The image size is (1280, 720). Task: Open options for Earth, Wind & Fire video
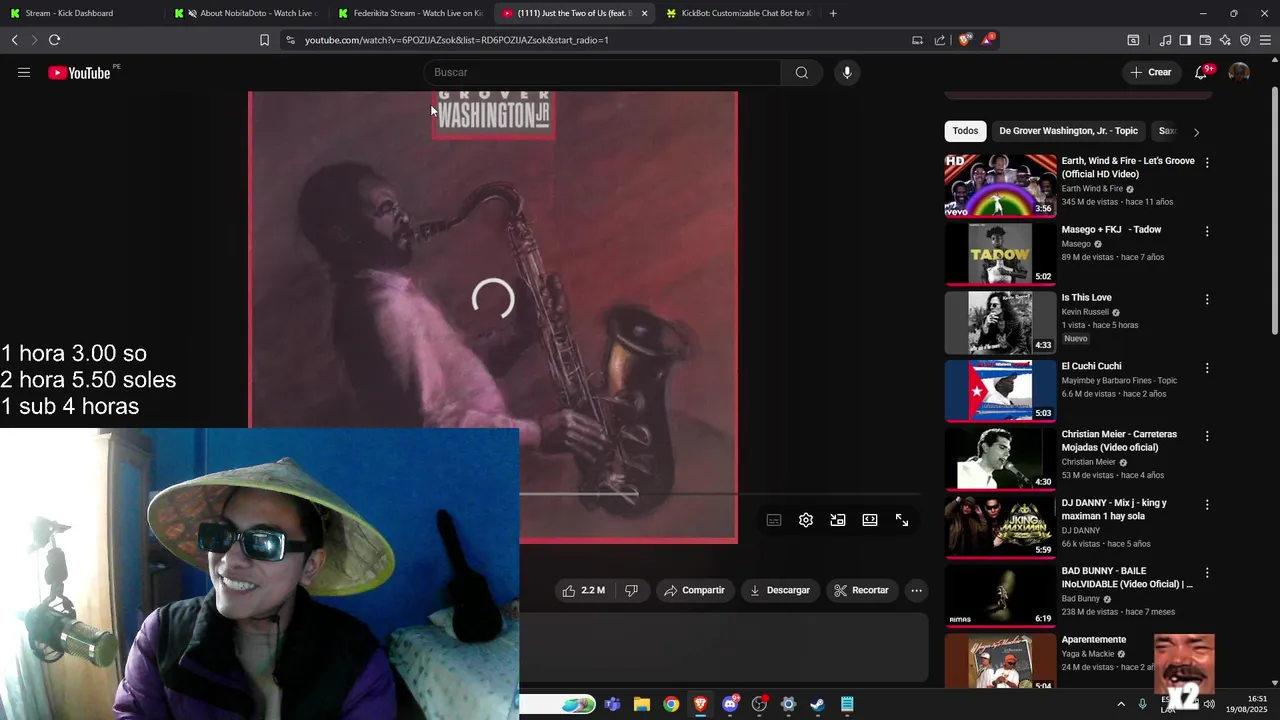(x=1207, y=162)
